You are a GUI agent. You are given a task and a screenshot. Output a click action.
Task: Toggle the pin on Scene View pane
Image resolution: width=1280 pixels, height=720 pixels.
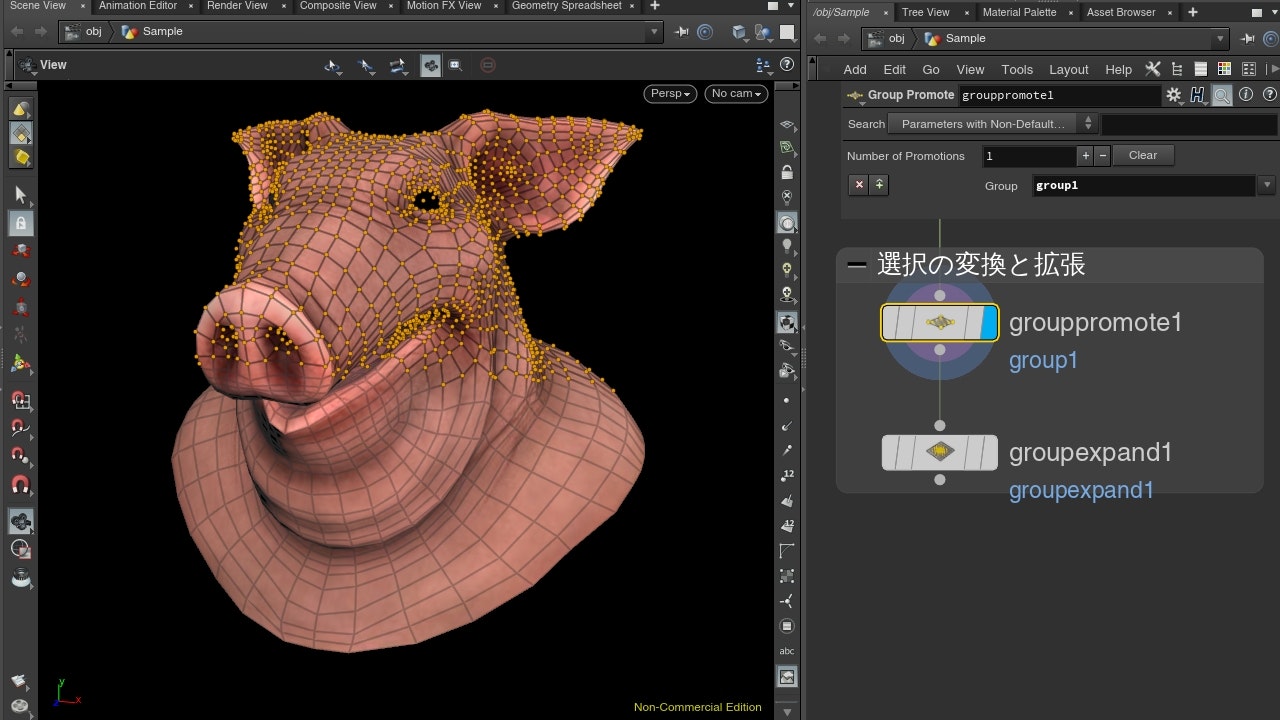click(x=681, y=32)
